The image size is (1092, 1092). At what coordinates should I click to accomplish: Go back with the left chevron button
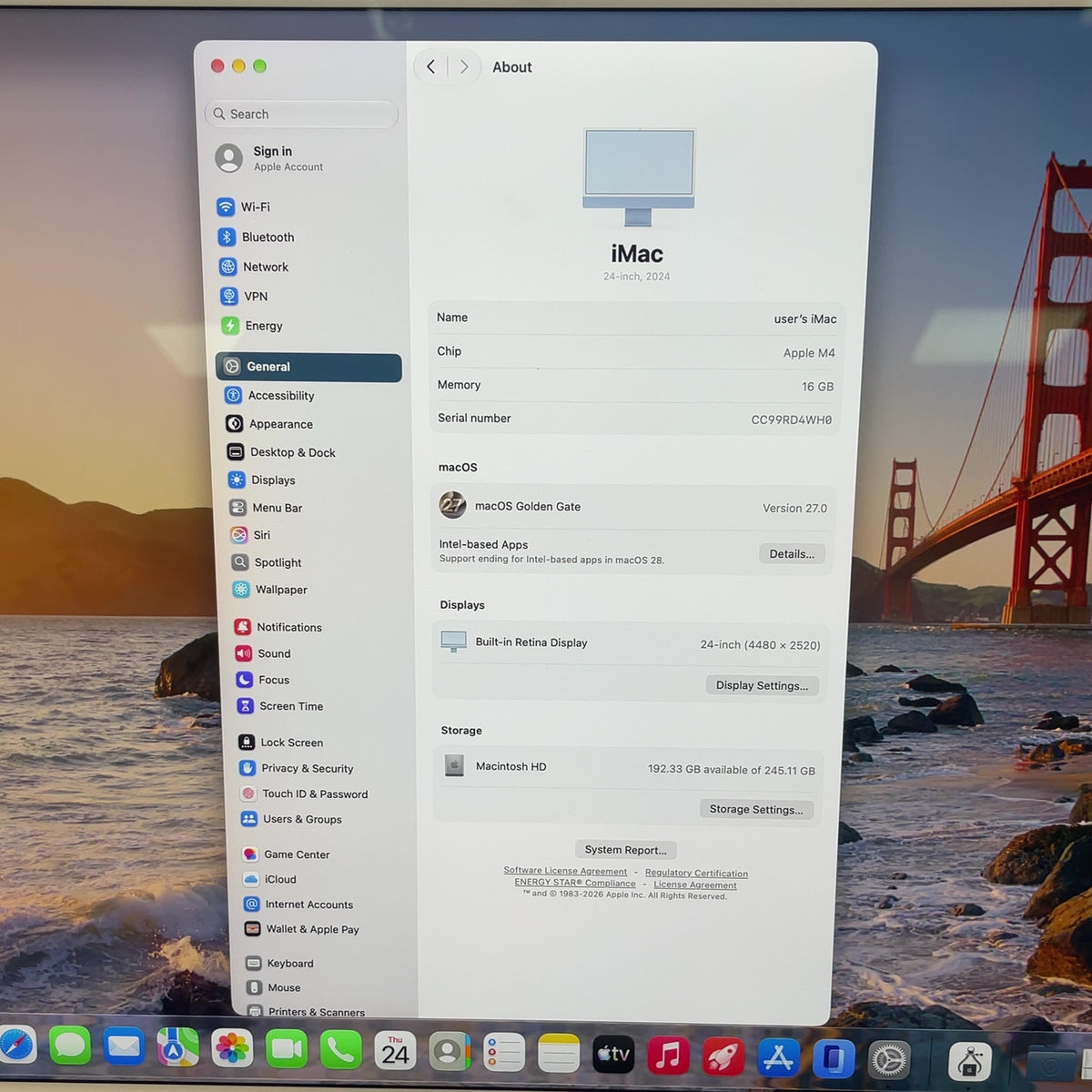tap(431, 66)
